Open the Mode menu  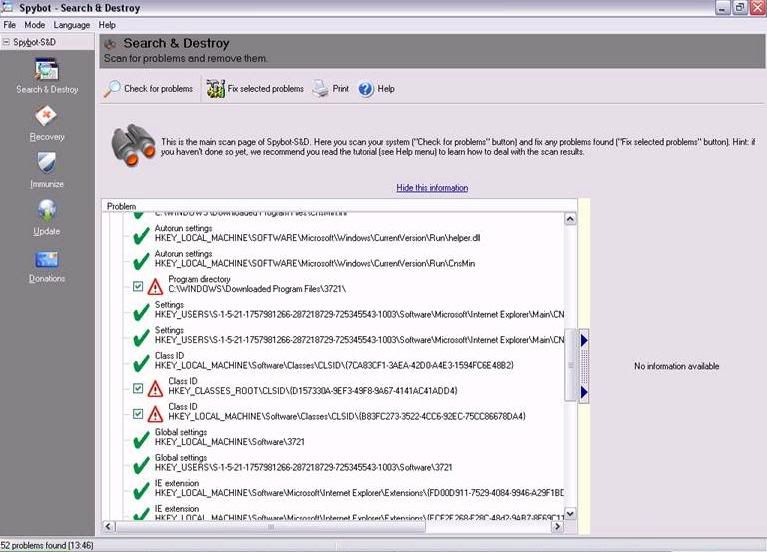(34, 24)
